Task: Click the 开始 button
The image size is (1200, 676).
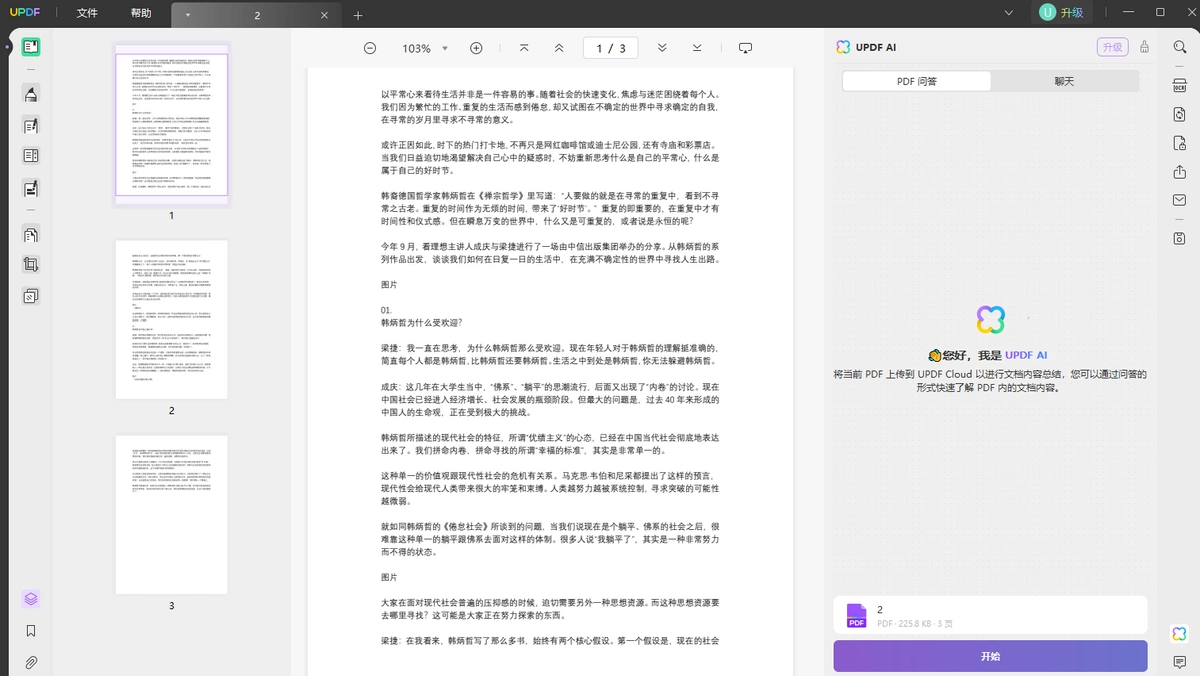Action: 990,656
